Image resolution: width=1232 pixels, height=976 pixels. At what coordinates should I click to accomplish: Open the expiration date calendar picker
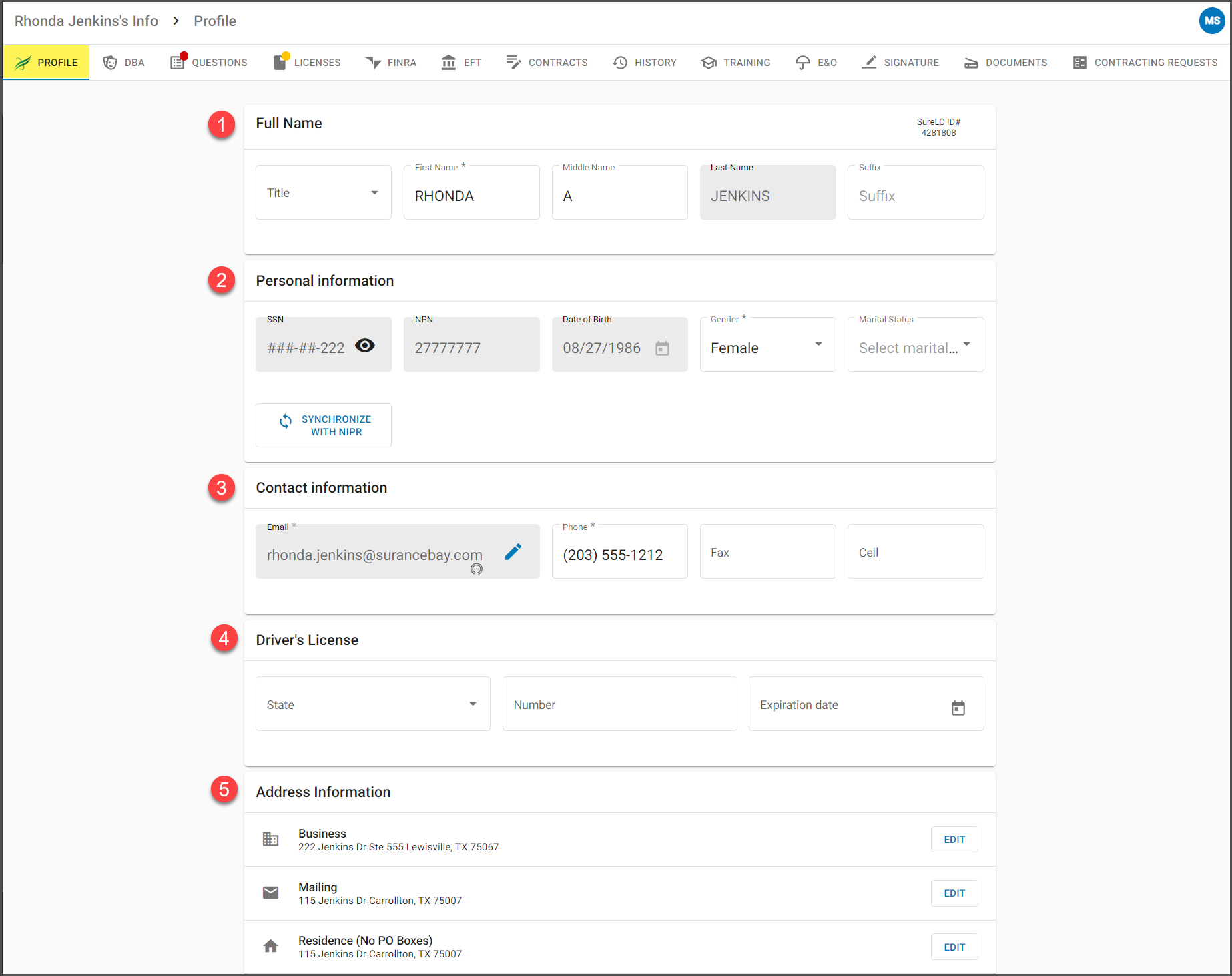coord(958,708)
